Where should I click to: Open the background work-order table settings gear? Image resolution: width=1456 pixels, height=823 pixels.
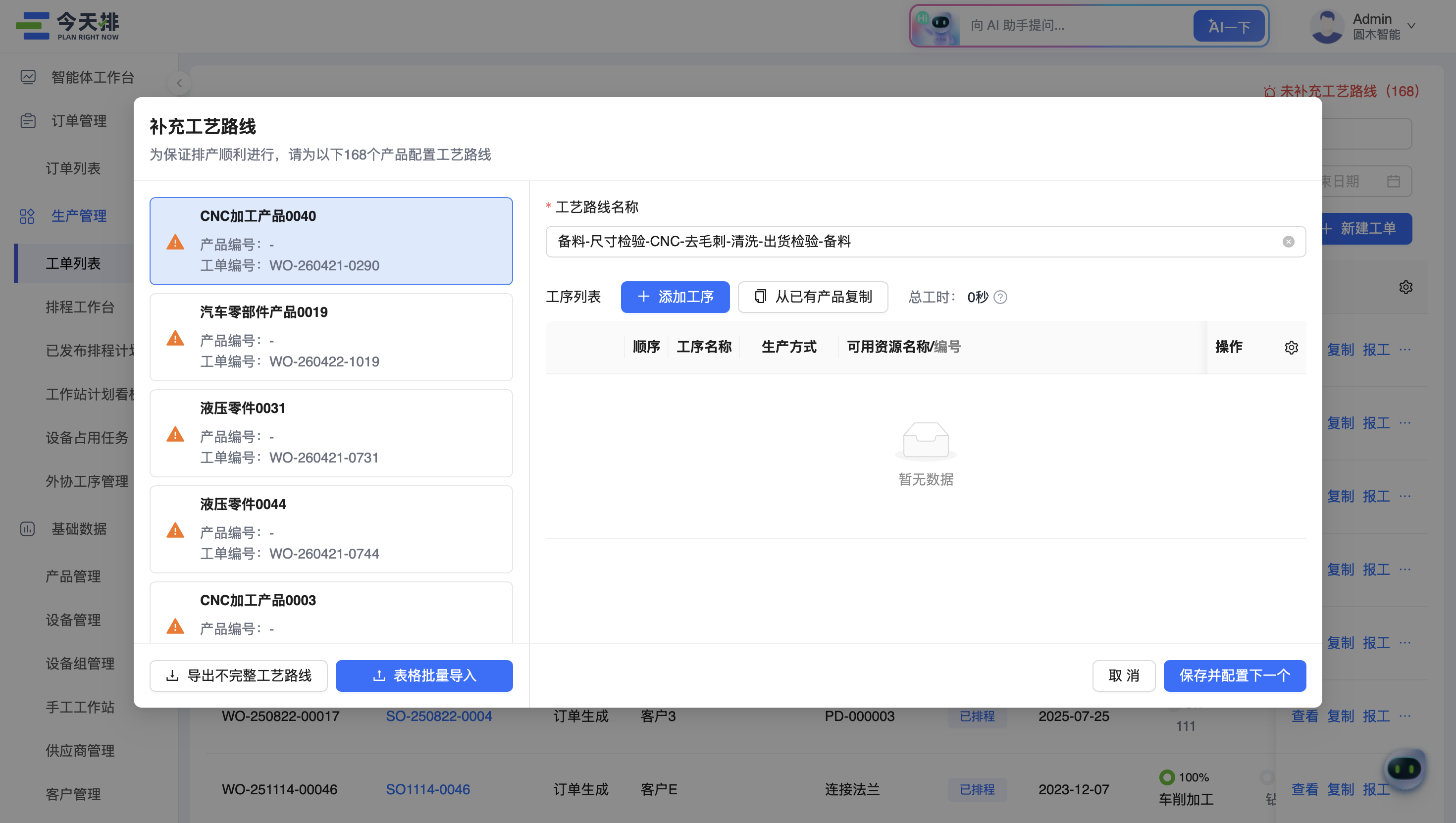tap(1405, 287)
